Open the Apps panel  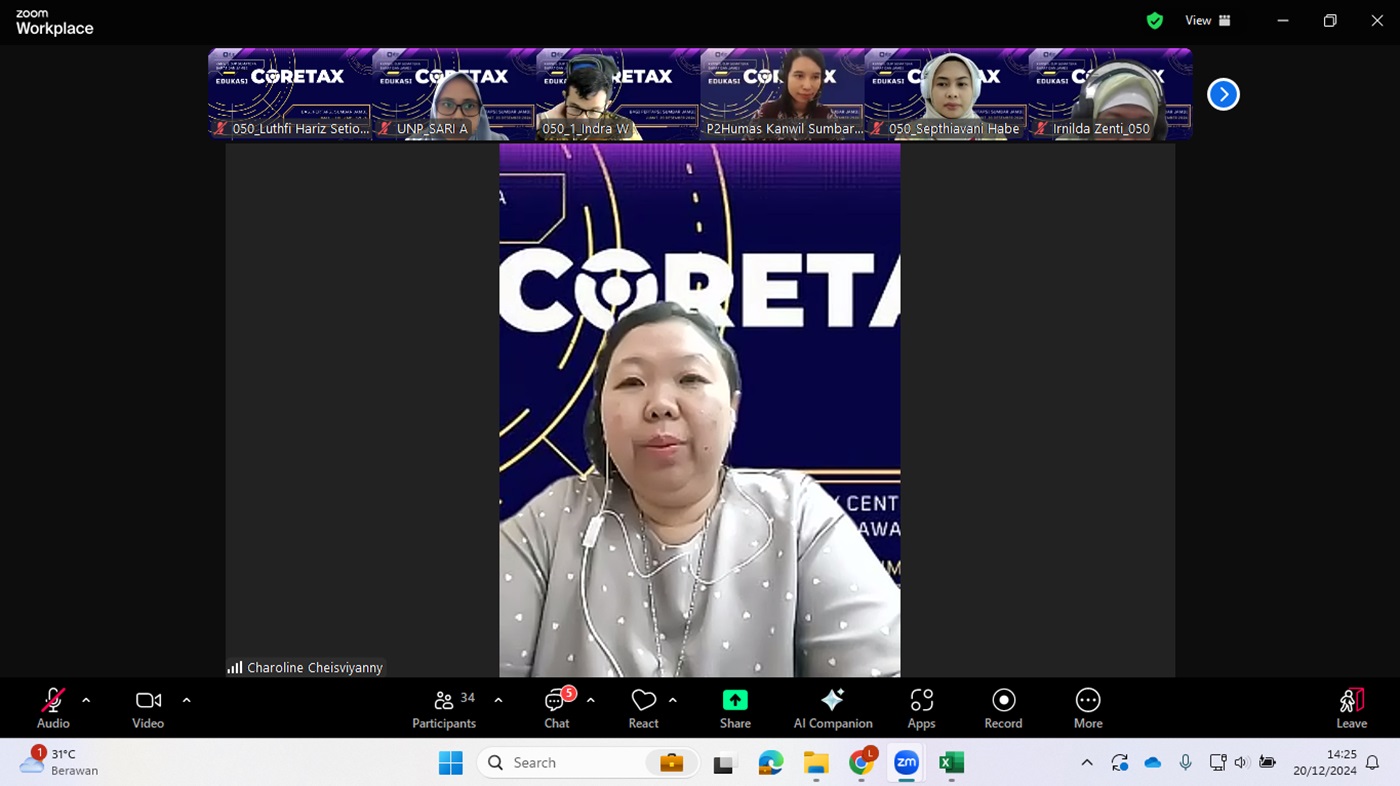[x=921, y=708]
